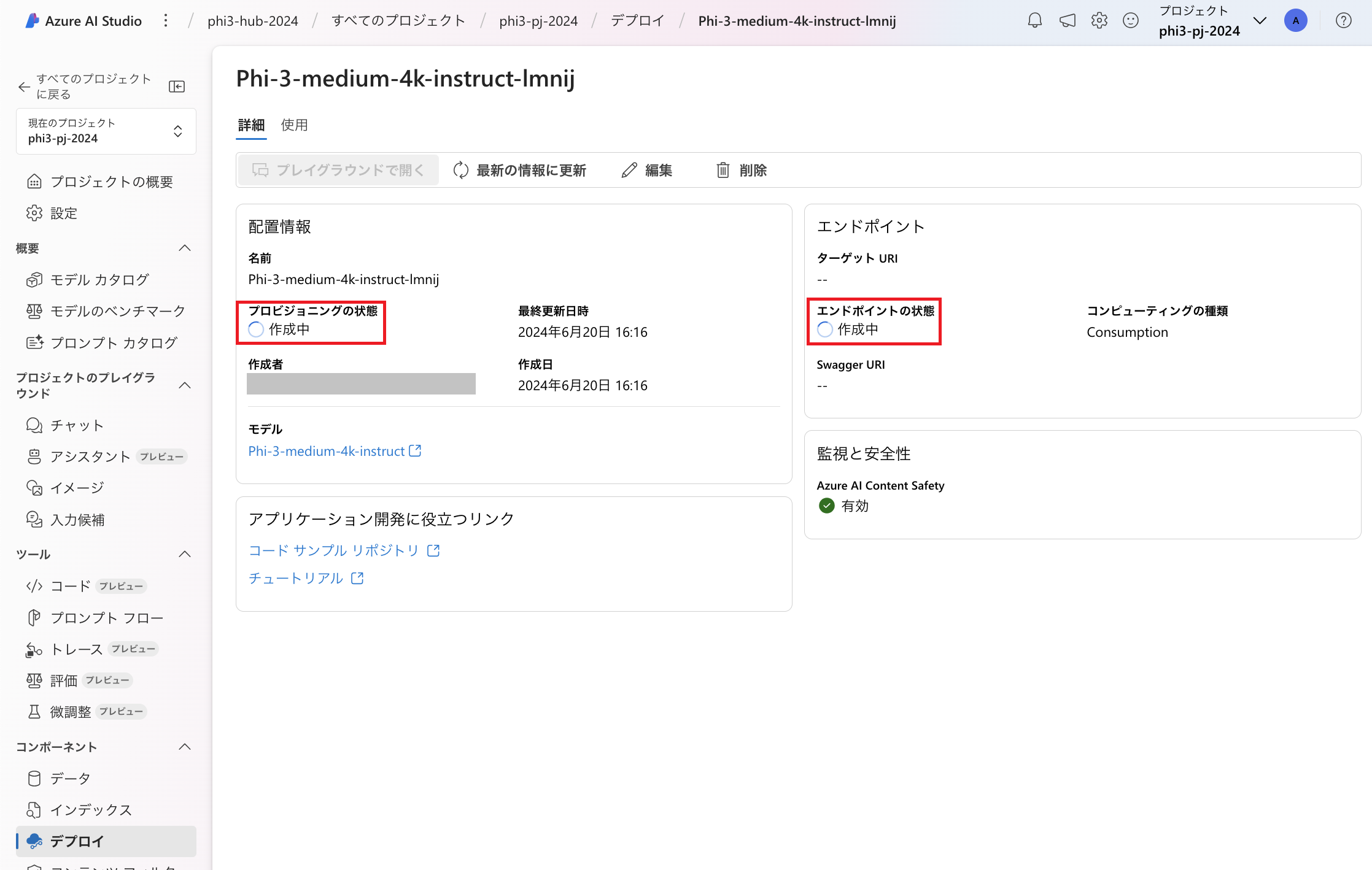1372x870 pixels.
Task: Go to すべてのプロジェクト breadcrumb
Action: pyautogui.click(x=398, y=21)
